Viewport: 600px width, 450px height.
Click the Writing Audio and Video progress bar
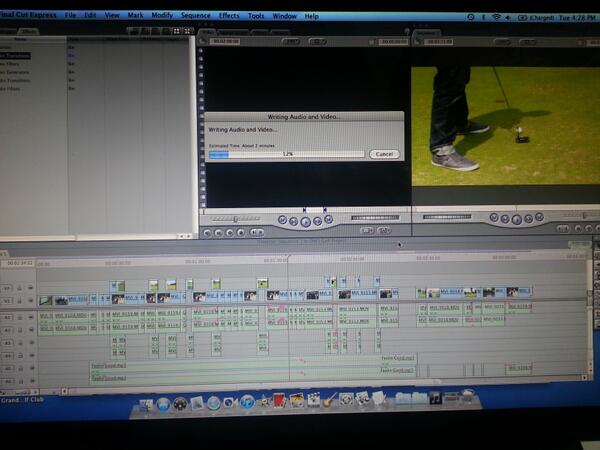287,154
